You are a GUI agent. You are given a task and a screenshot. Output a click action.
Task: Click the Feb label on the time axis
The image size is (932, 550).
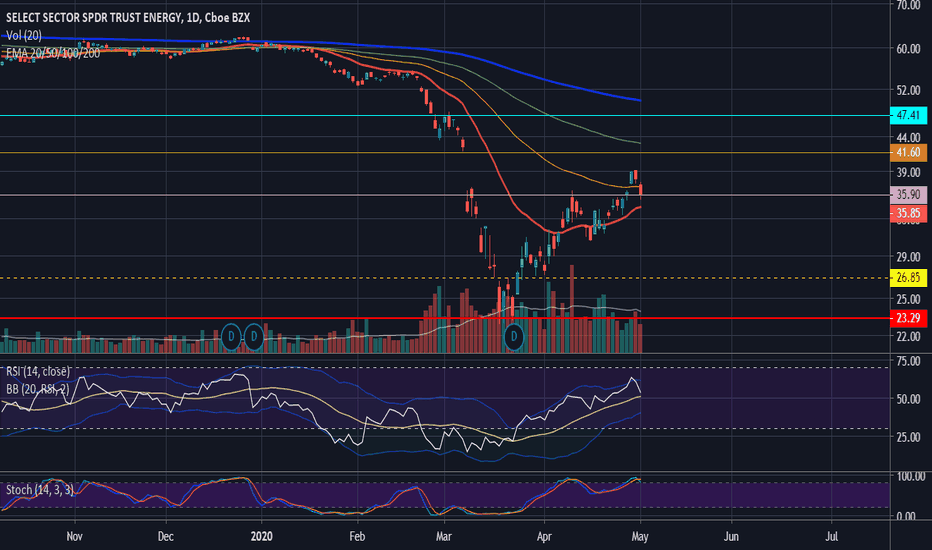(357, 536)
